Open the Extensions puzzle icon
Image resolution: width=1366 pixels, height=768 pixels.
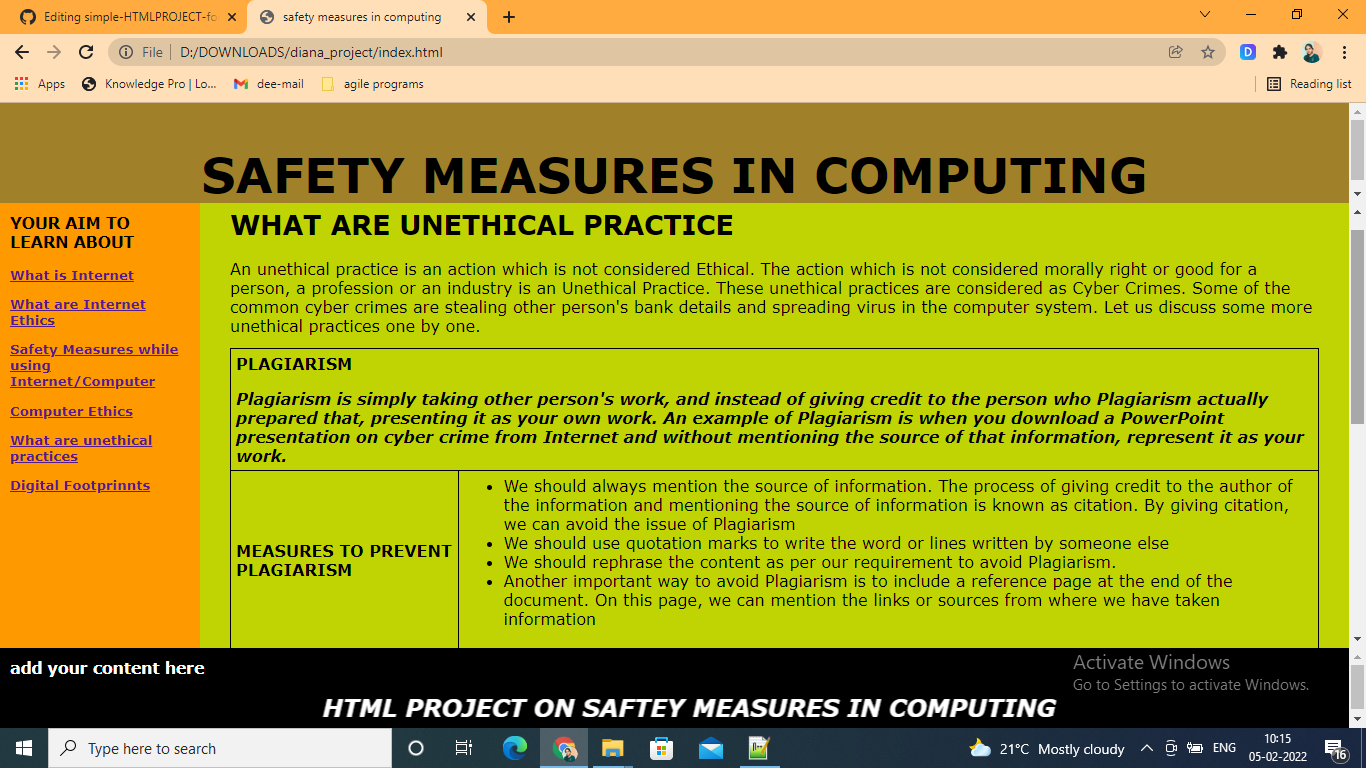coord(1280,51)
